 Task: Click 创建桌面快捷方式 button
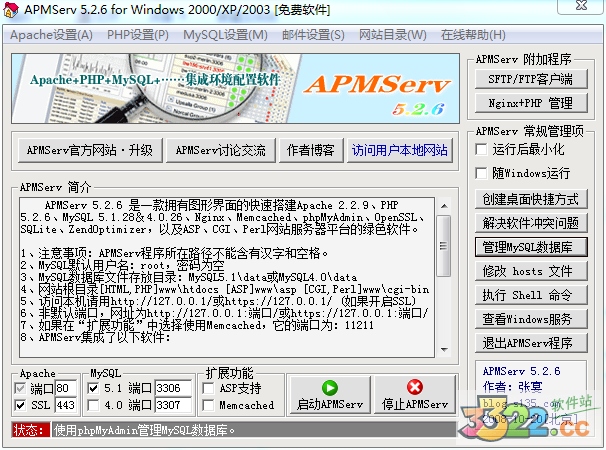point(531,199)
